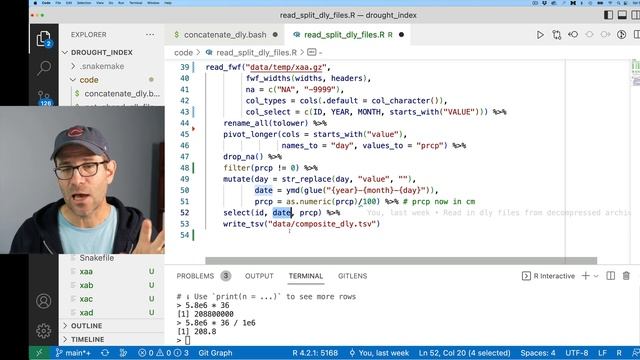Switch to read_split_dly_files.R tab
Screen dimensions: 640x360
coord(344,35)
